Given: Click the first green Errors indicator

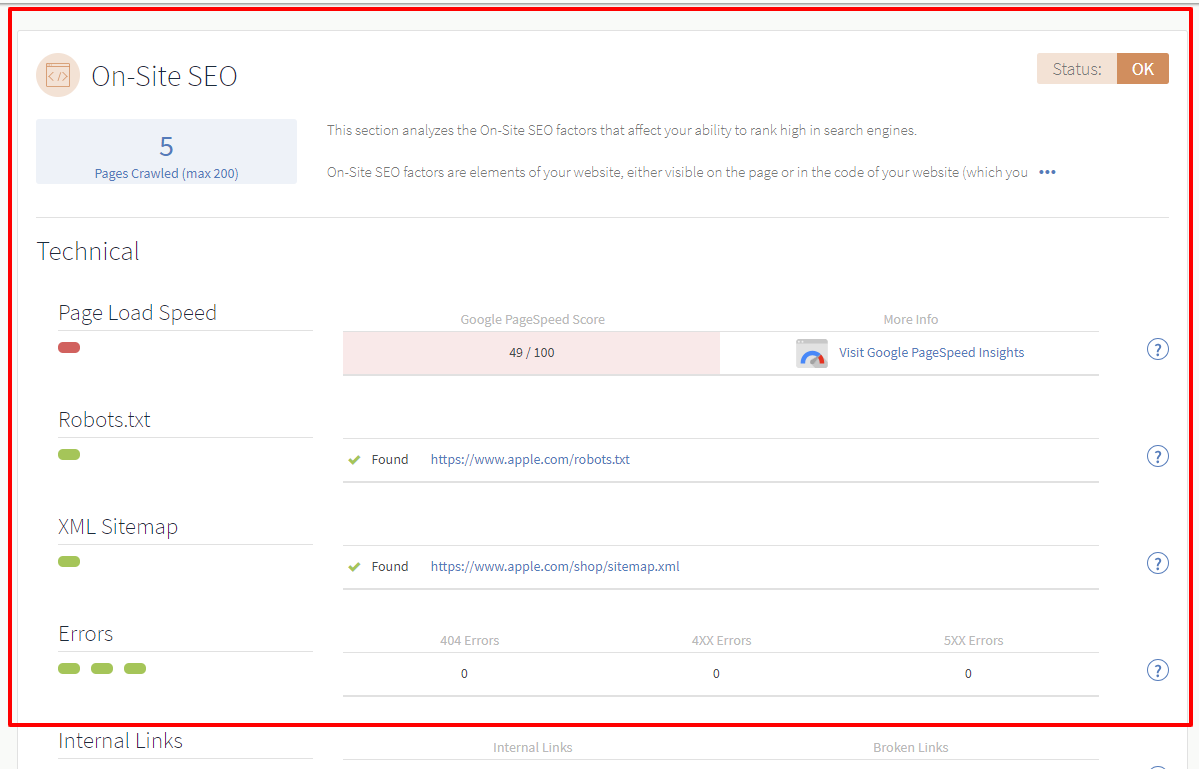Looking at the screenshot, I should click(69, 669).
